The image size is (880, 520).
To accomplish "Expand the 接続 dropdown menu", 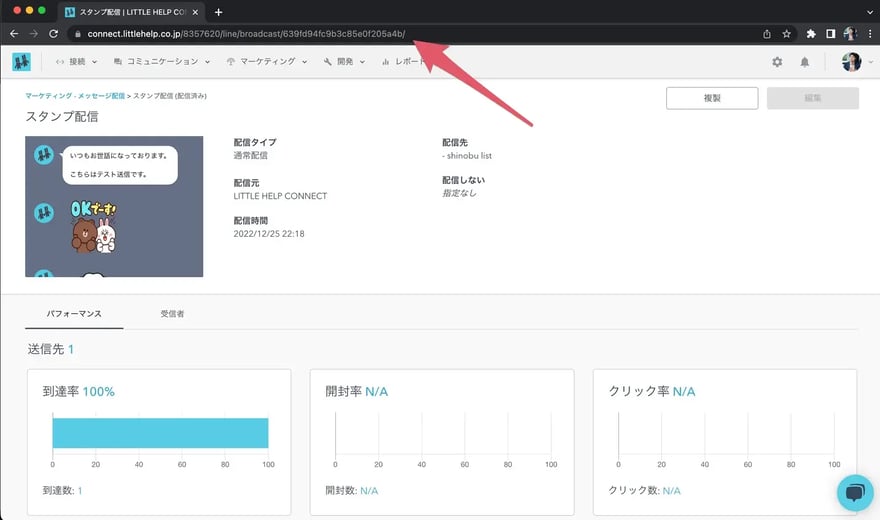I will click(x=77, y=62).
